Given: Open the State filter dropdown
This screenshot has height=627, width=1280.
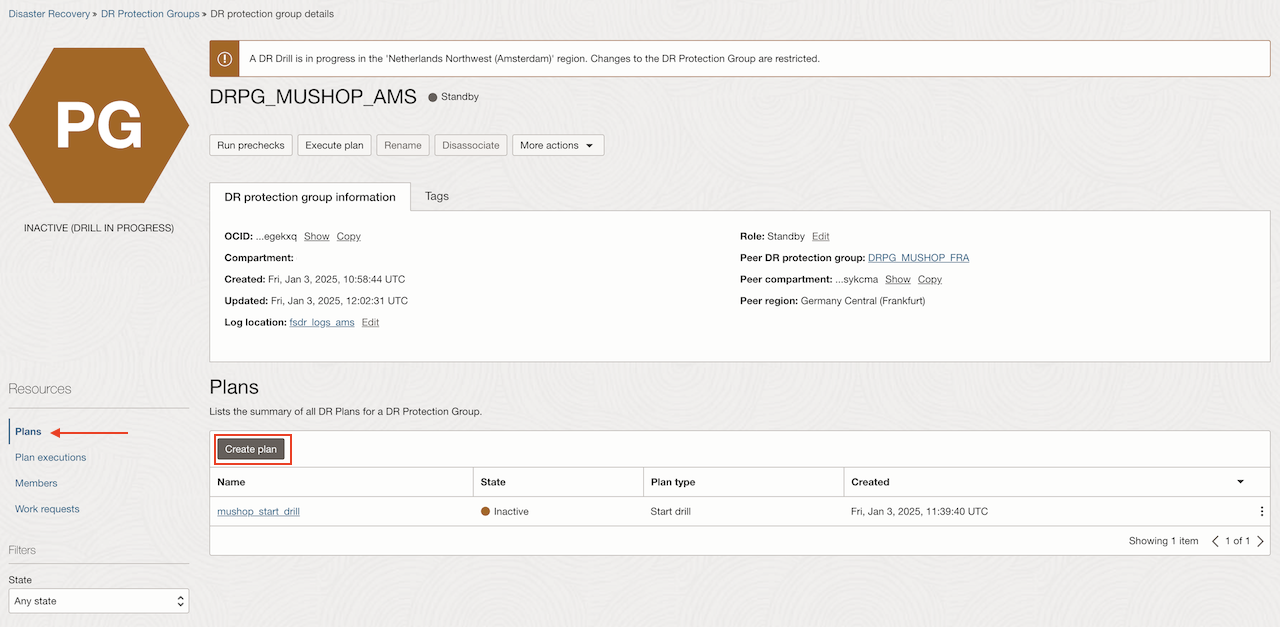Looking at the screenshot, I should click(x=98, y=601).
